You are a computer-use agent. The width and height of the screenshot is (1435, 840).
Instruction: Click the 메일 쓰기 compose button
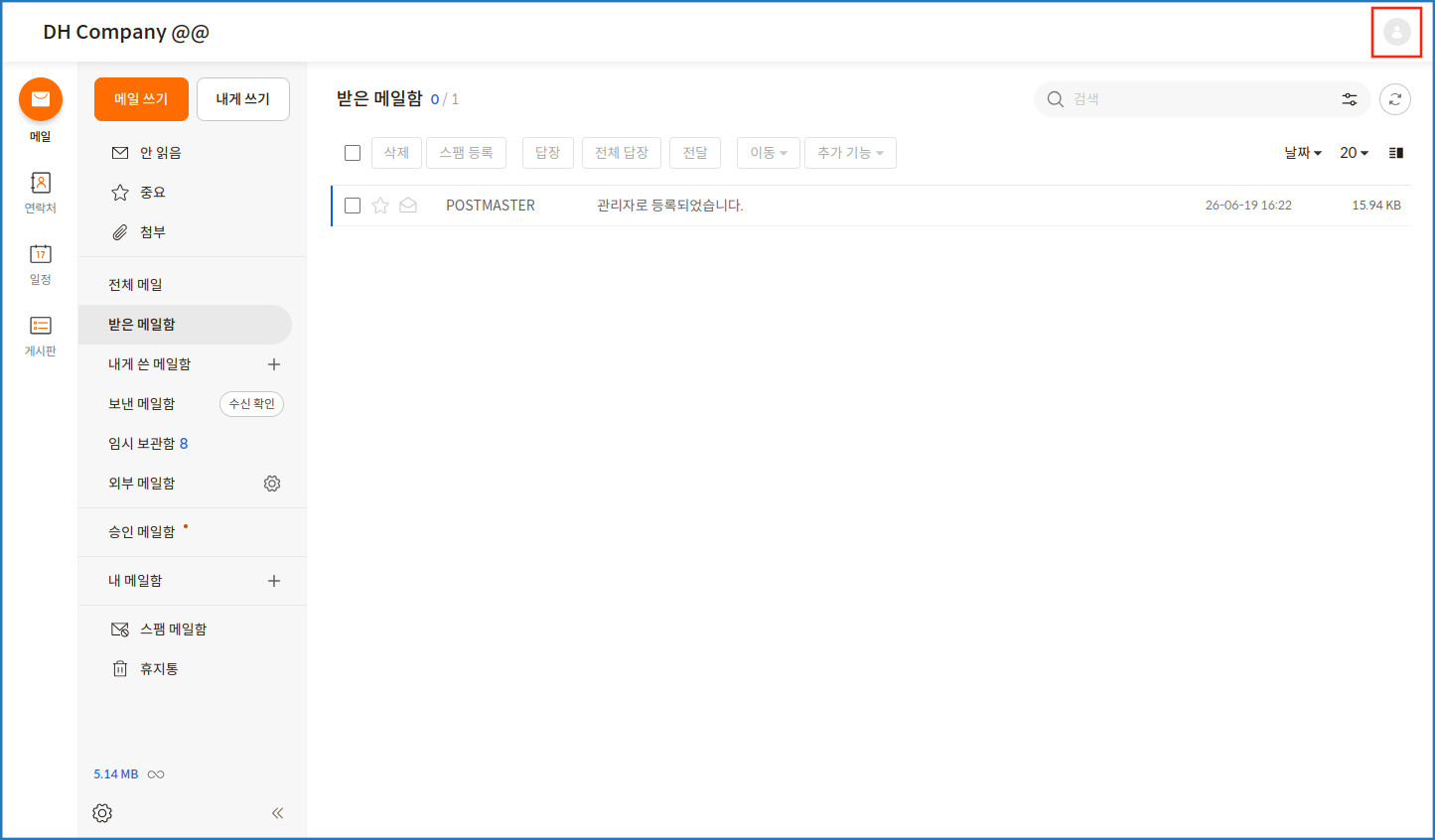click(141, 99)
